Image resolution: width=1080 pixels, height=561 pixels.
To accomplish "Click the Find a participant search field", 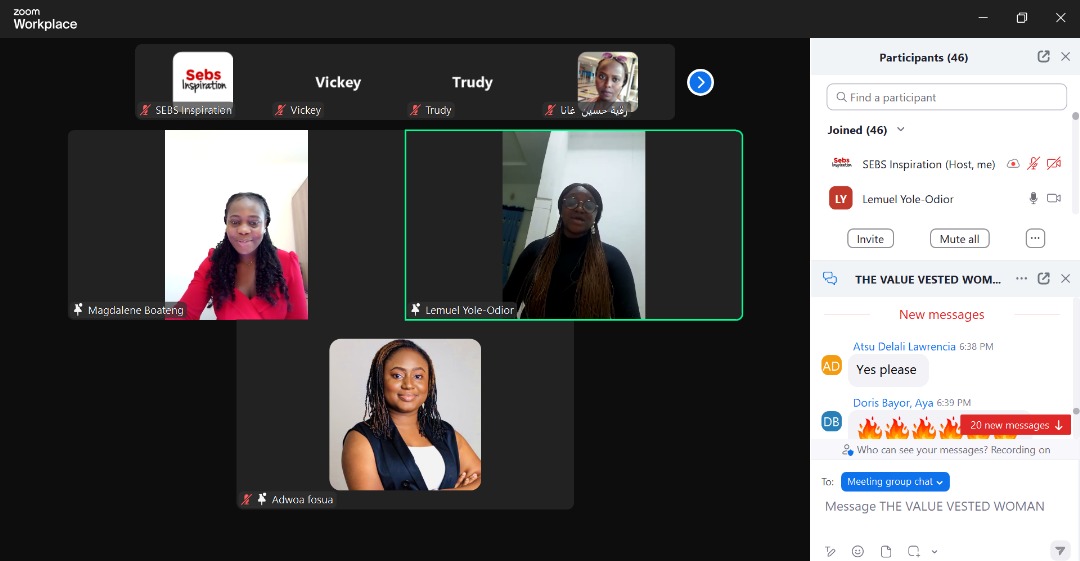I will click(946, 97).
